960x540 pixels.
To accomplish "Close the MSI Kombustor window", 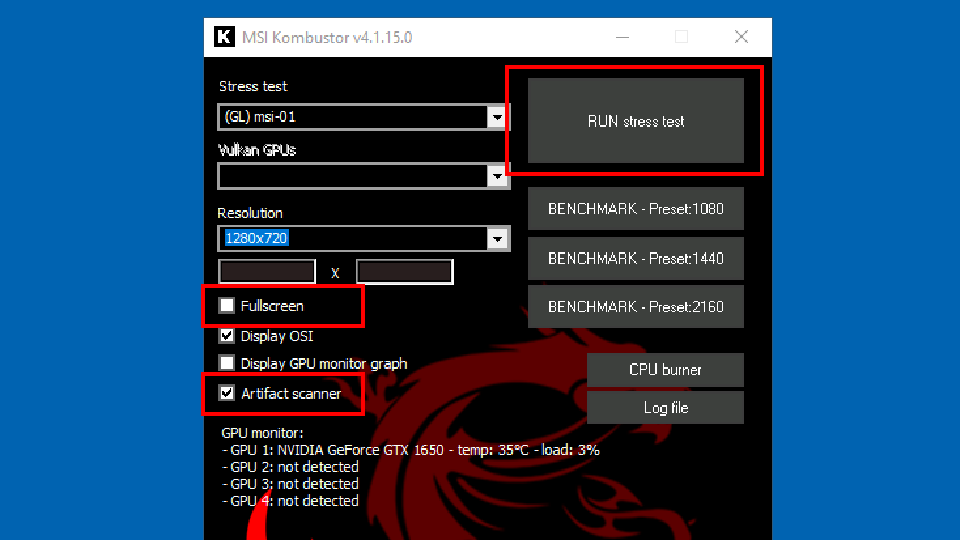I will 741,37.
